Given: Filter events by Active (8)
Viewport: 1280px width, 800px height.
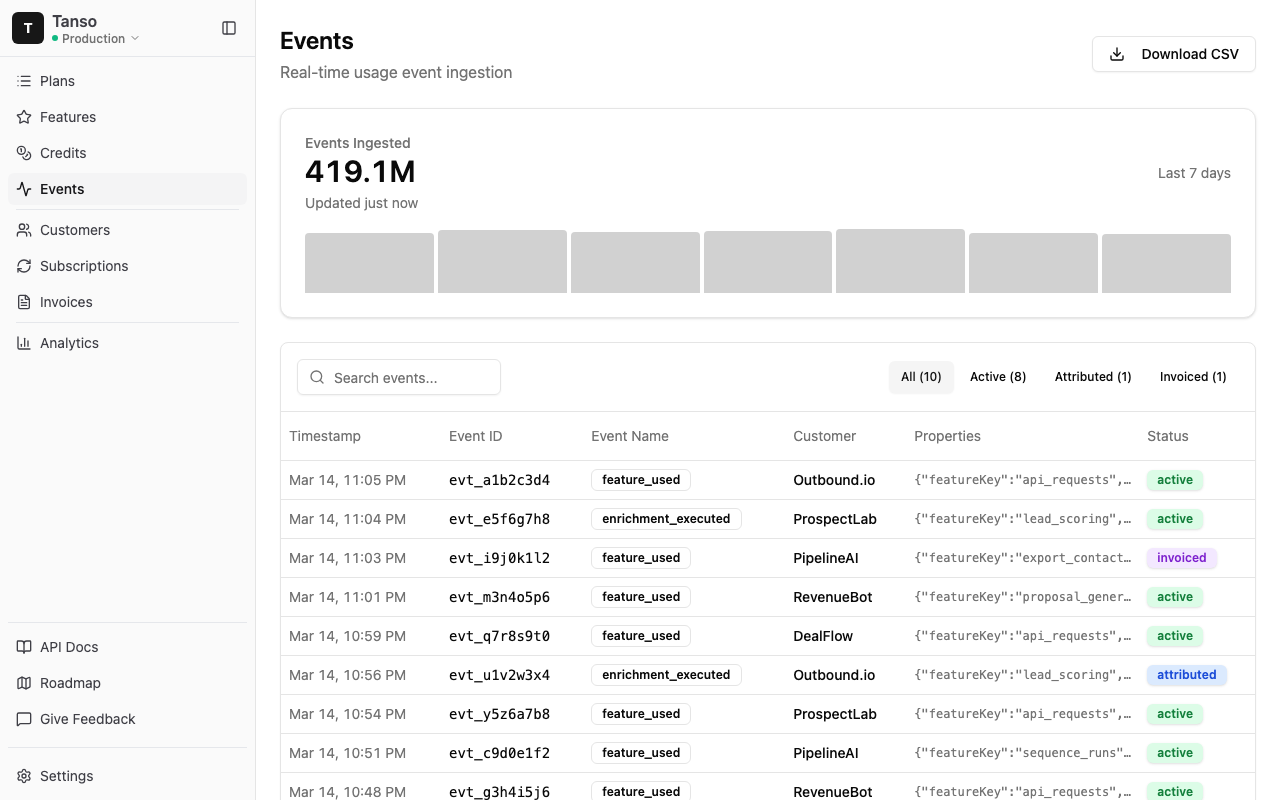Looking at the screenshot, I should point(997,377).
